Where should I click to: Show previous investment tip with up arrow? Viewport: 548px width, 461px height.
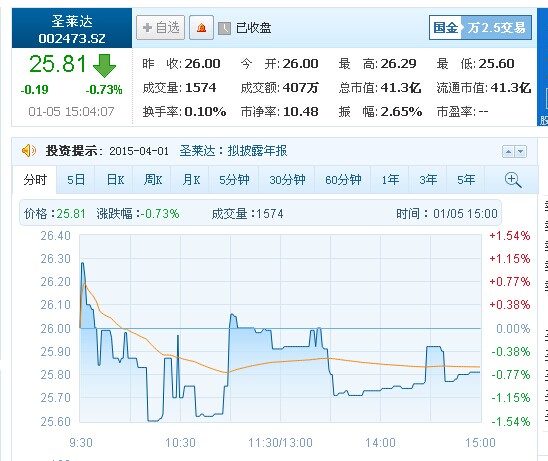(508, 152)
